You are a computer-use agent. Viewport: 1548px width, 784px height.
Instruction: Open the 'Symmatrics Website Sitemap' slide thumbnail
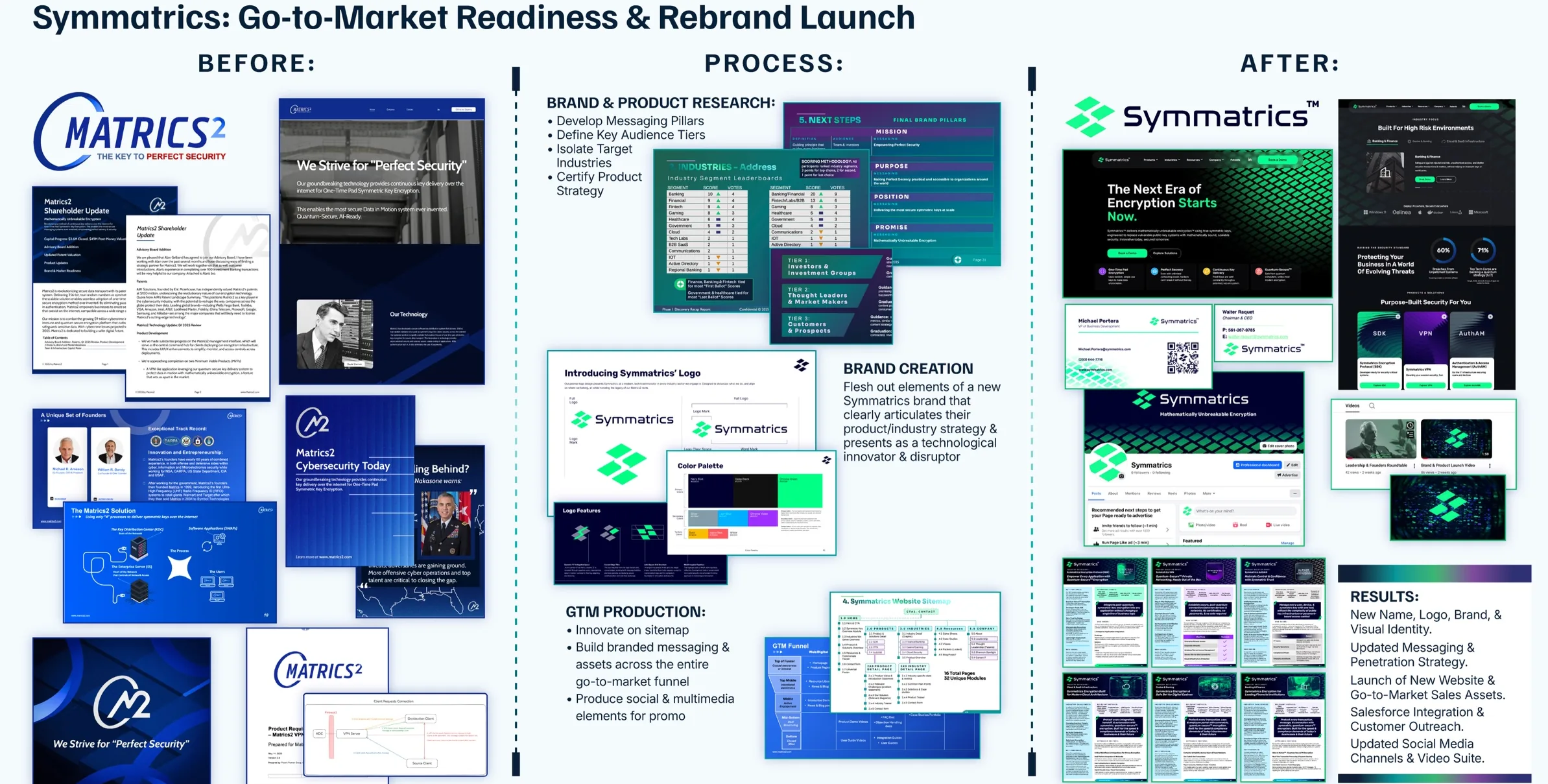915,652
